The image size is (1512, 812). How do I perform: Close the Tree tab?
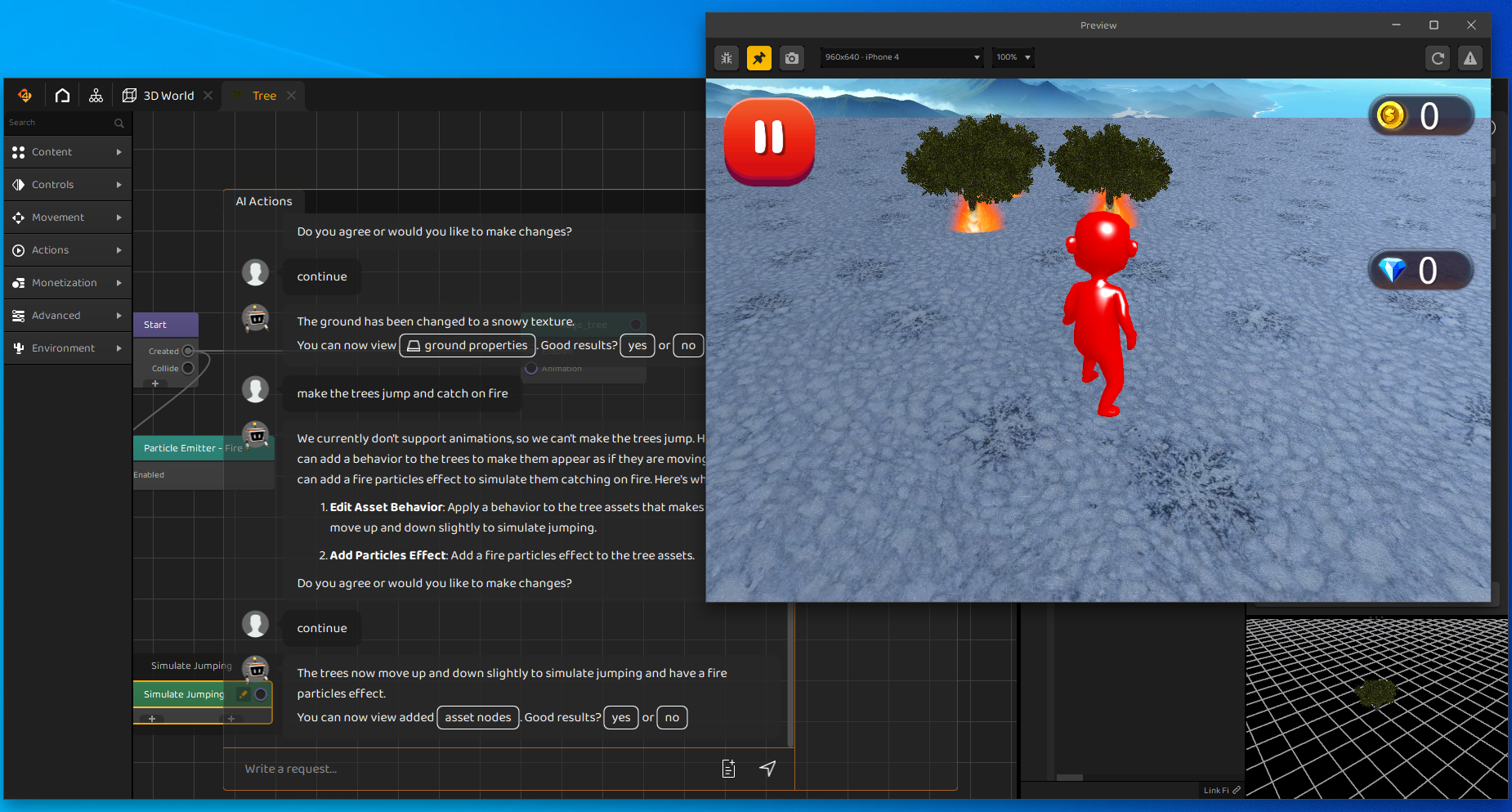click(x=292, y=96)
